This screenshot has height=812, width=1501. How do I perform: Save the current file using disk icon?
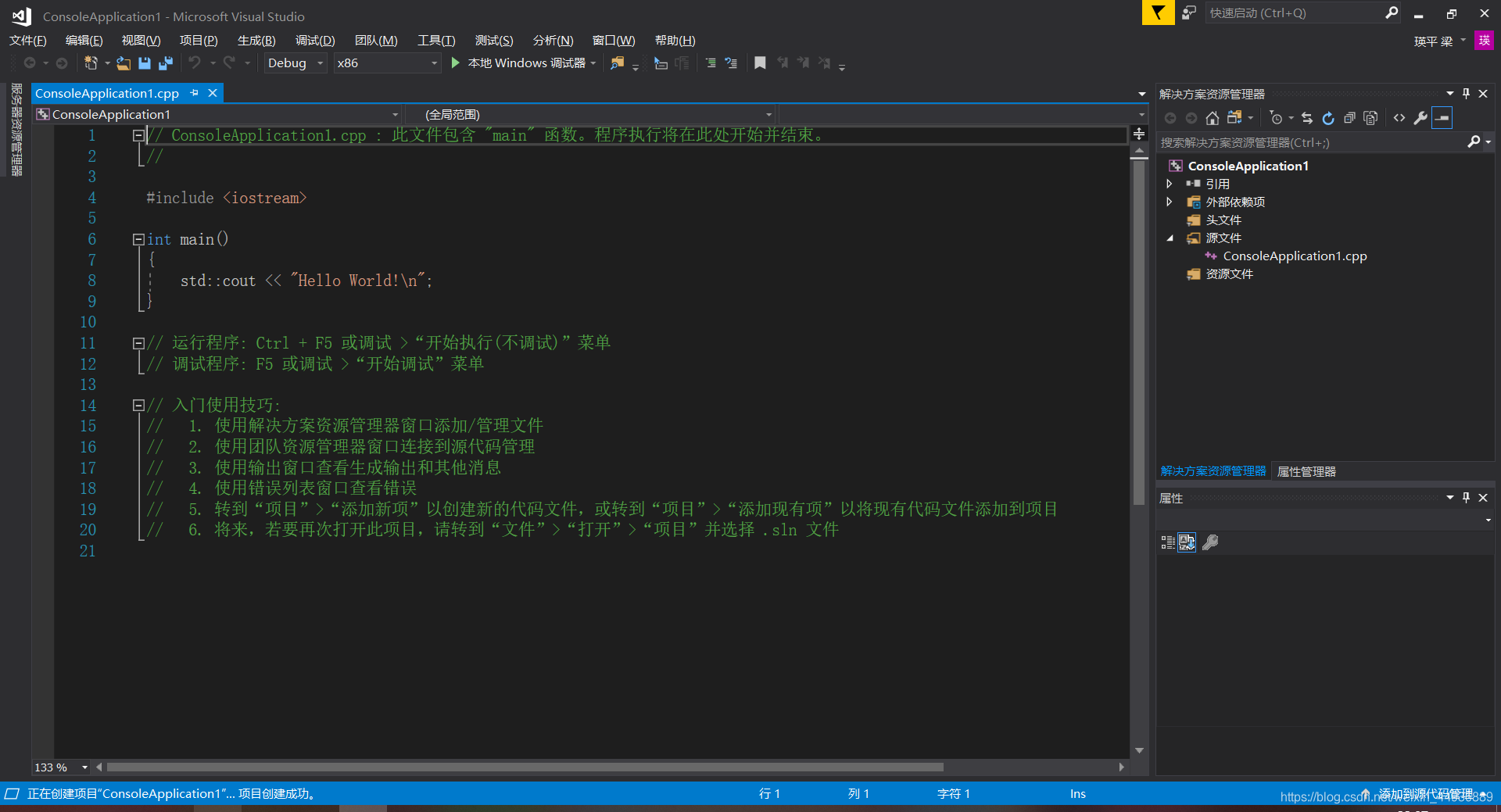coord(145,63)
